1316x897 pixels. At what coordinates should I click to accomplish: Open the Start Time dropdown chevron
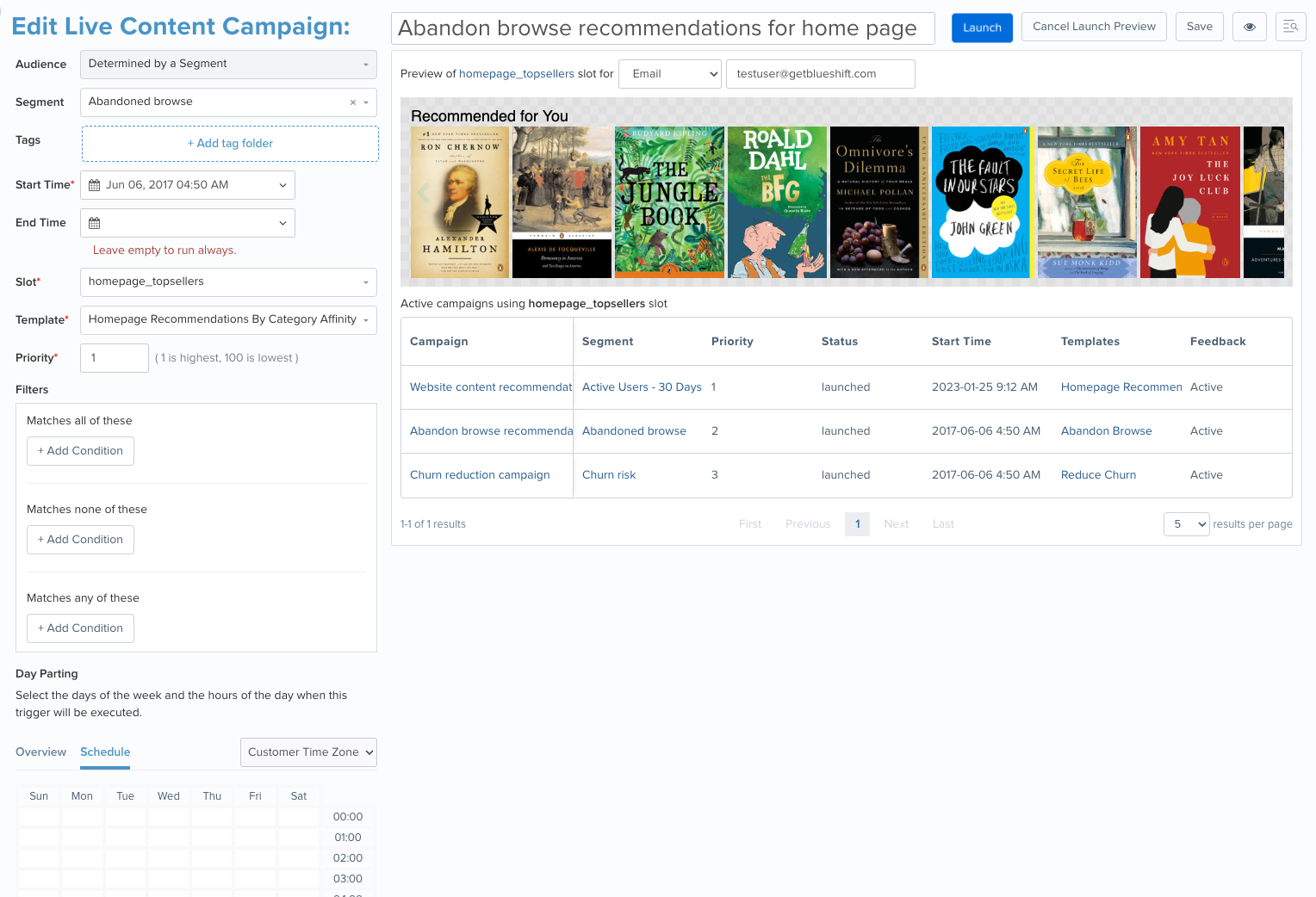pos(282,185)
